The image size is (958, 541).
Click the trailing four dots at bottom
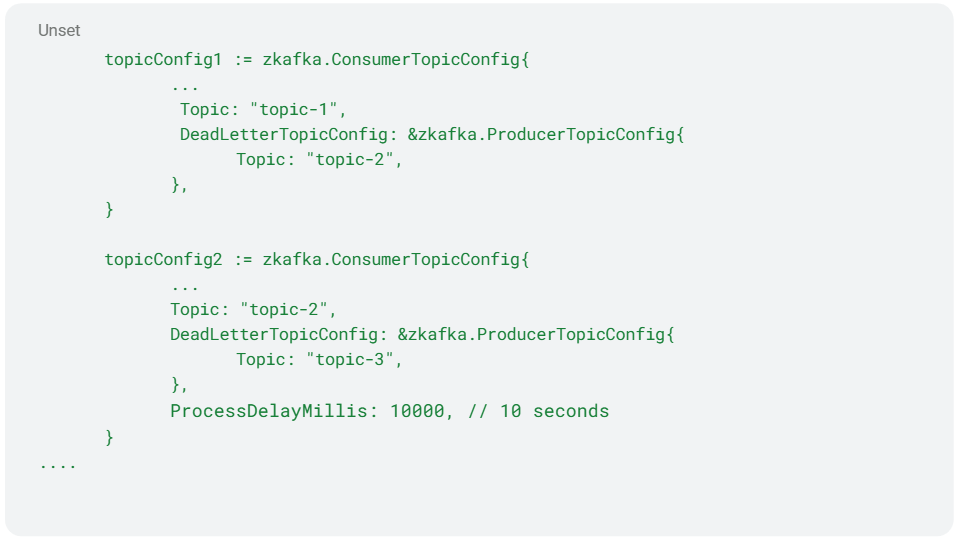[58, 467]
